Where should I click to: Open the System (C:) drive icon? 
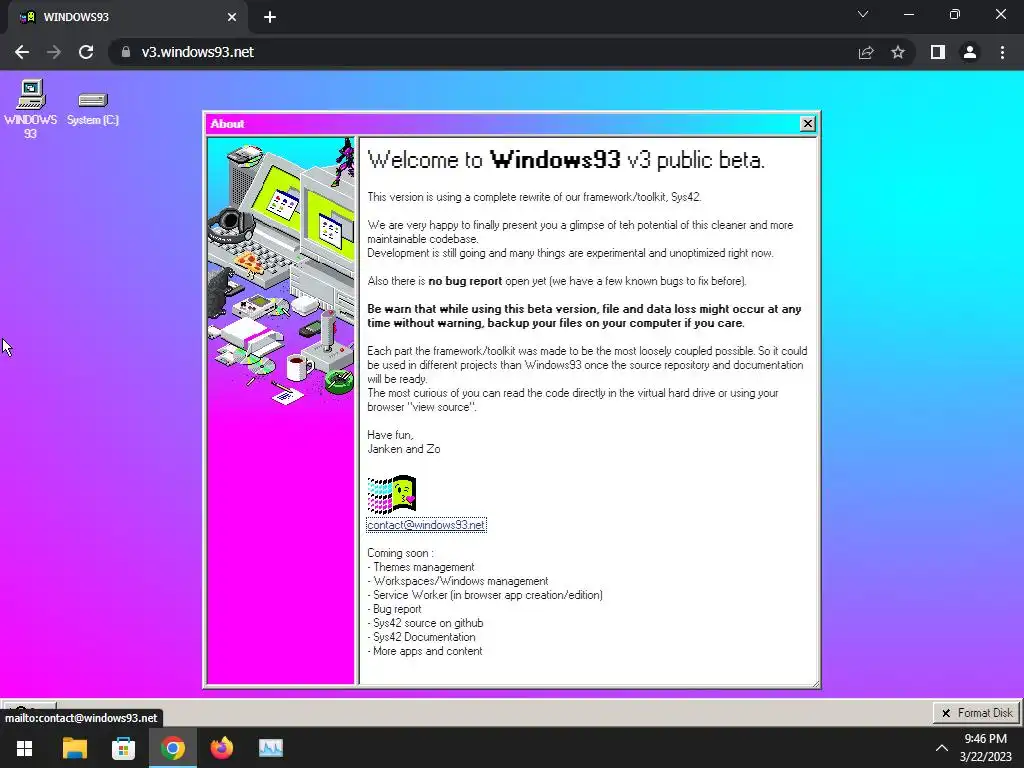click(x=93, y=108)
